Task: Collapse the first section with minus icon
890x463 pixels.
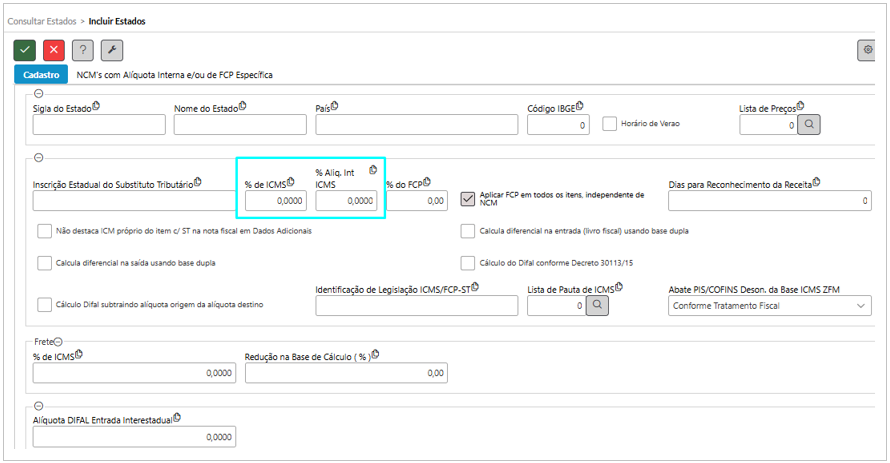Action: (39, 92)
